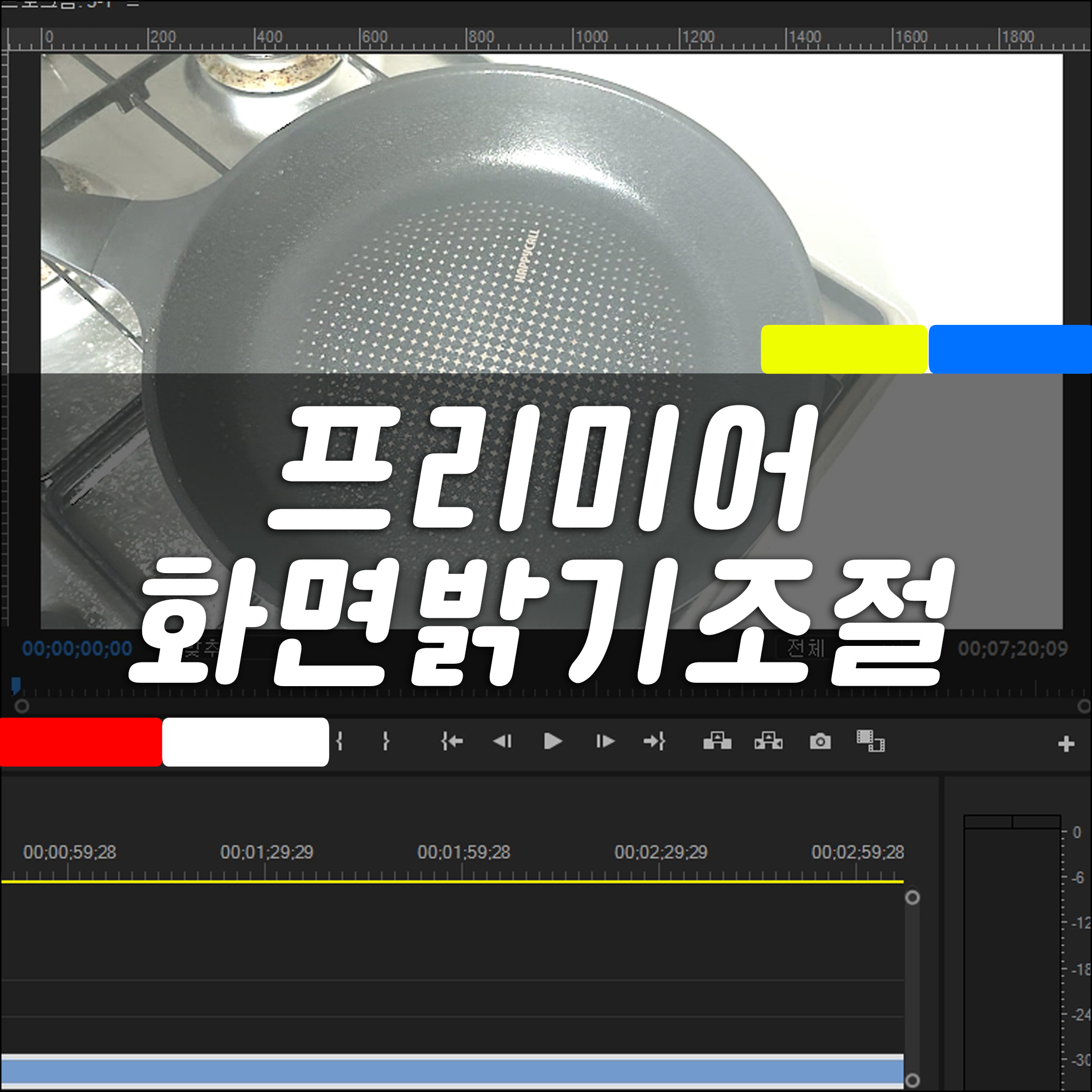Click top circle handle of timeline vertical scrollbar
Image resolution: width=1092 pixels, height=1092 pixels.
click(x=912, y=898)
